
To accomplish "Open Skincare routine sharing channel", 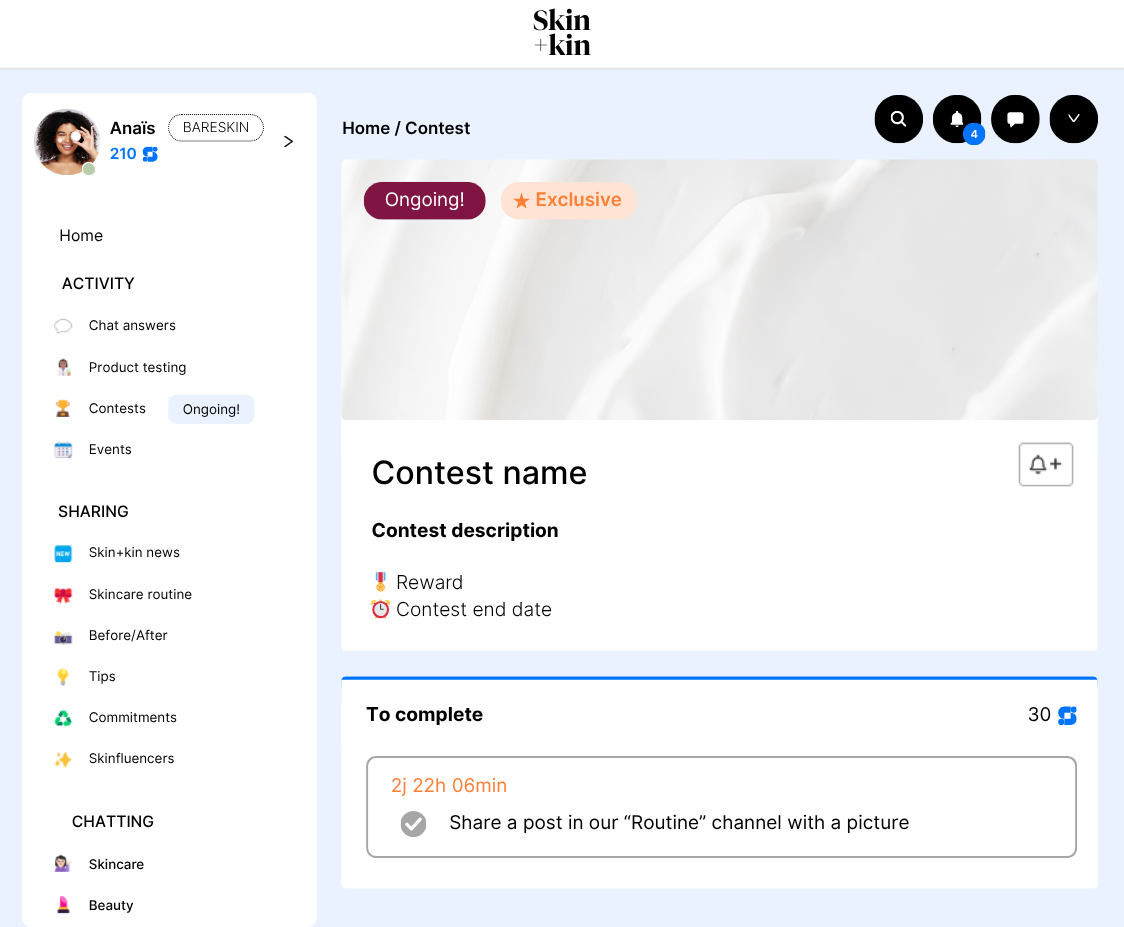I will [140, 594].
